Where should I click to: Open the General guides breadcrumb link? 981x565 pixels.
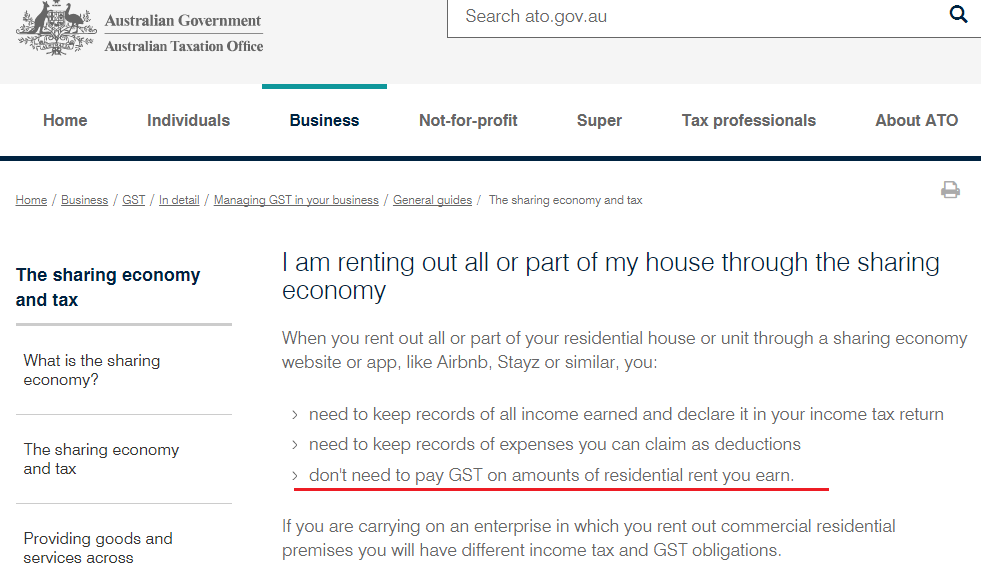(x=432, y=200)
